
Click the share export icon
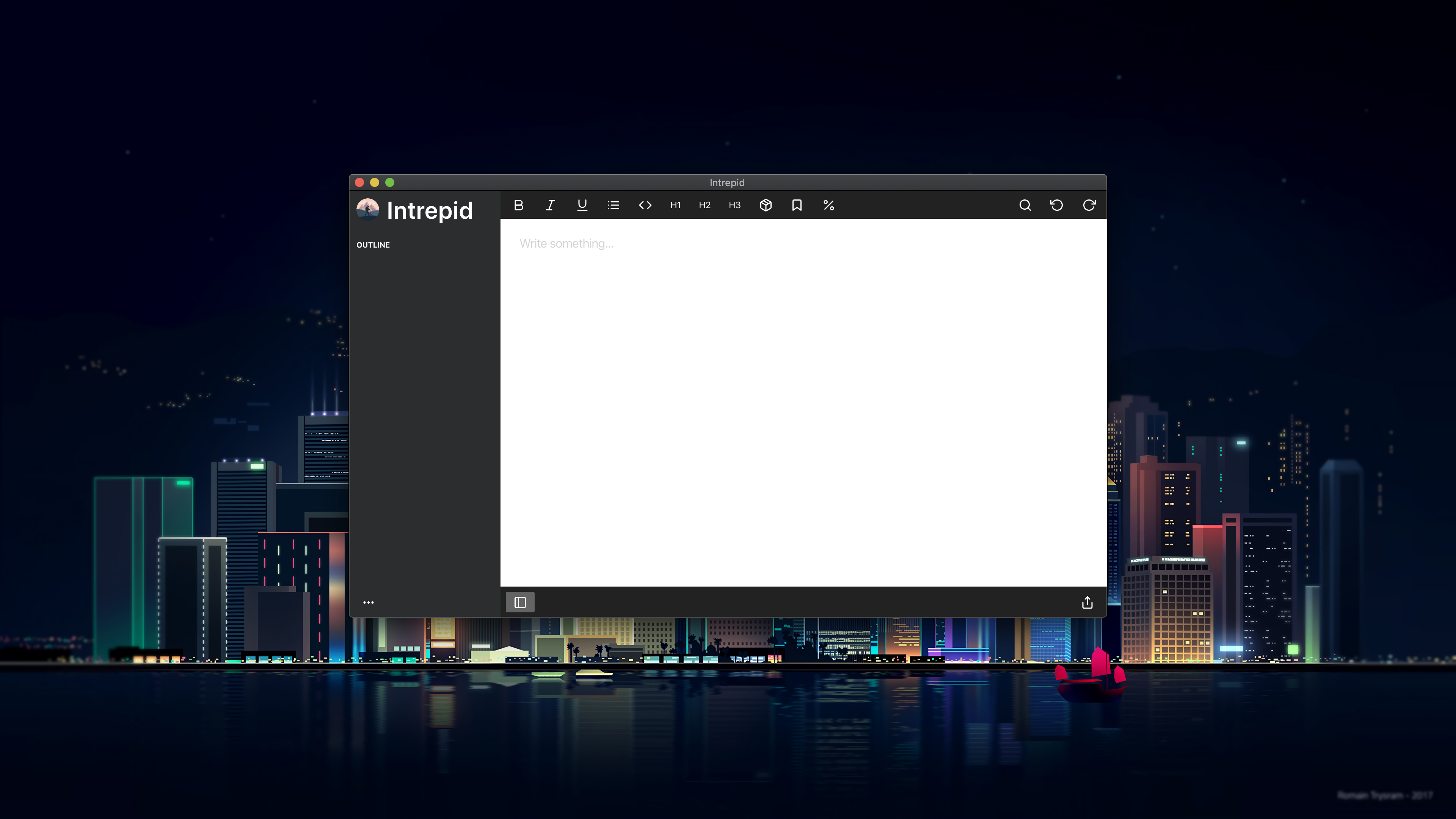coord(1087,602)
